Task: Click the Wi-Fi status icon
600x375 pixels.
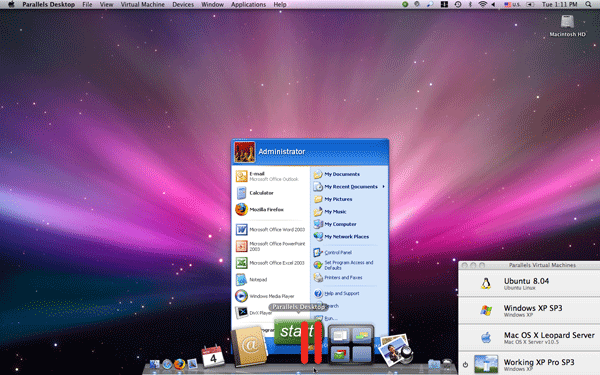Action: pyautogui.click(x=483, y=4)
